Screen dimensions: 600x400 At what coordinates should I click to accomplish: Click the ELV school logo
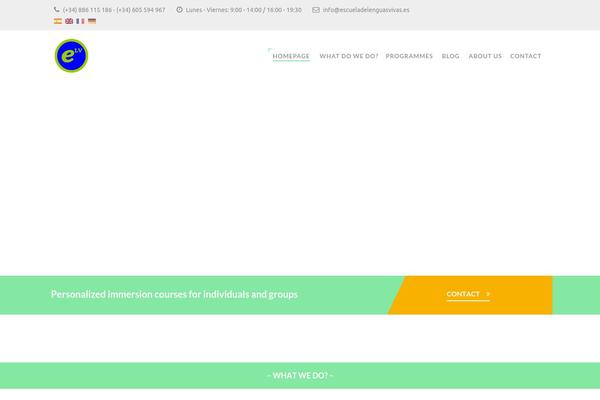(71, 56)
